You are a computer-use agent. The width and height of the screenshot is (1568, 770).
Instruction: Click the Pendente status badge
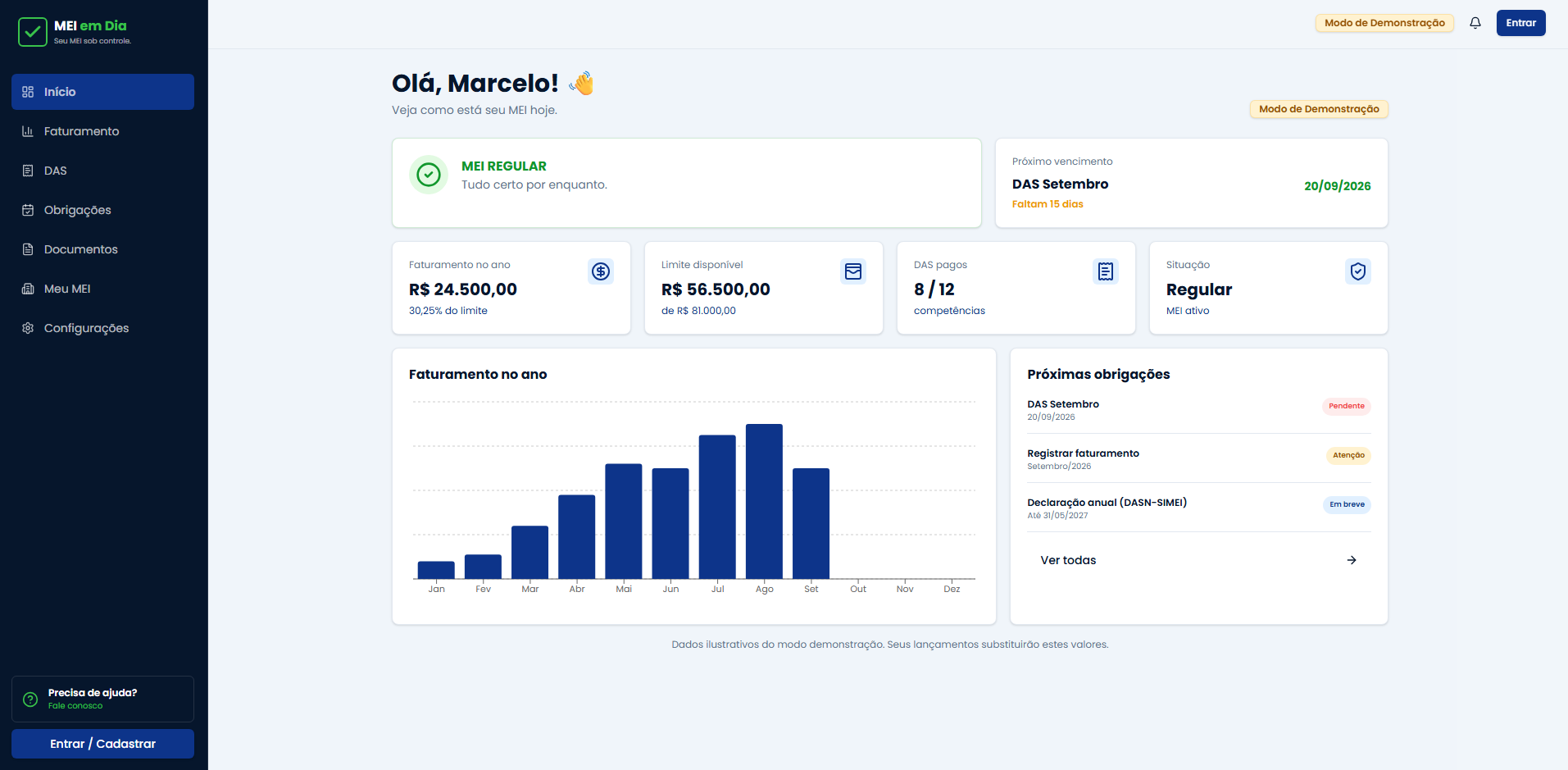[x=1347, y=406]
